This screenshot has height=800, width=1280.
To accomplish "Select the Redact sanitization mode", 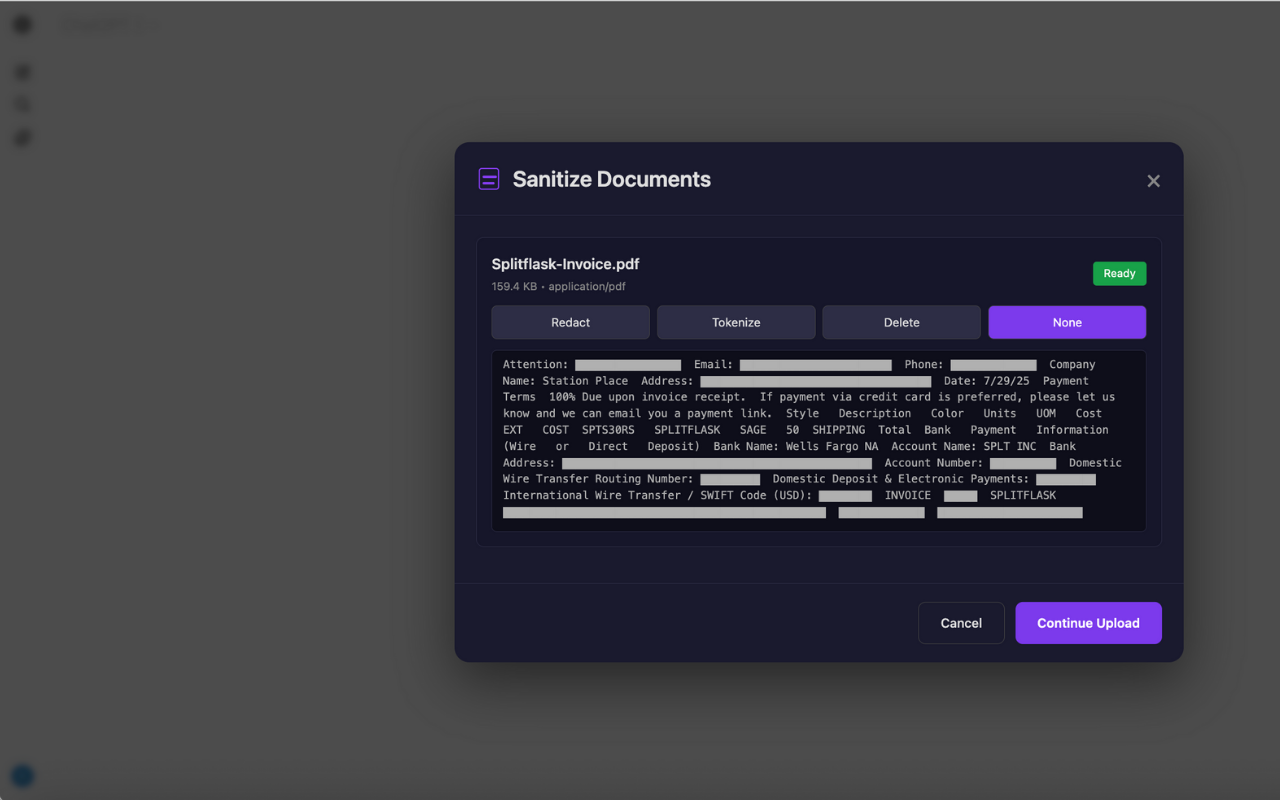I will click(570, 322).
